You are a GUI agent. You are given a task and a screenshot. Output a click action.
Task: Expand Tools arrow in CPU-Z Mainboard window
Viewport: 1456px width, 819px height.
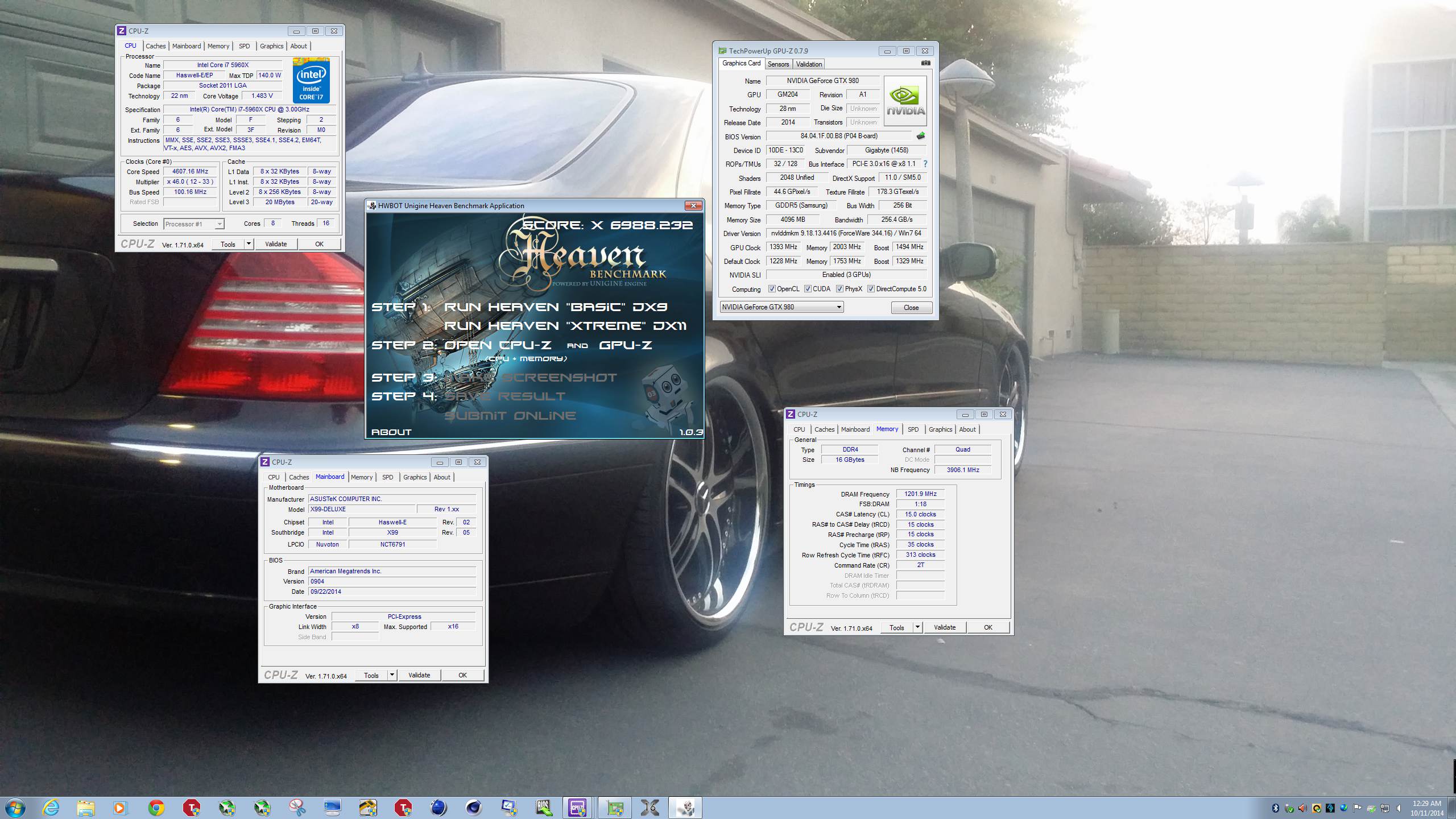click(x=392, y=675)
